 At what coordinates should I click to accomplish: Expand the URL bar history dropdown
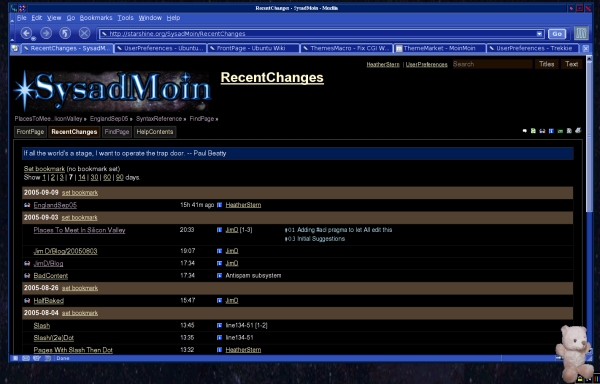point(539,34)
